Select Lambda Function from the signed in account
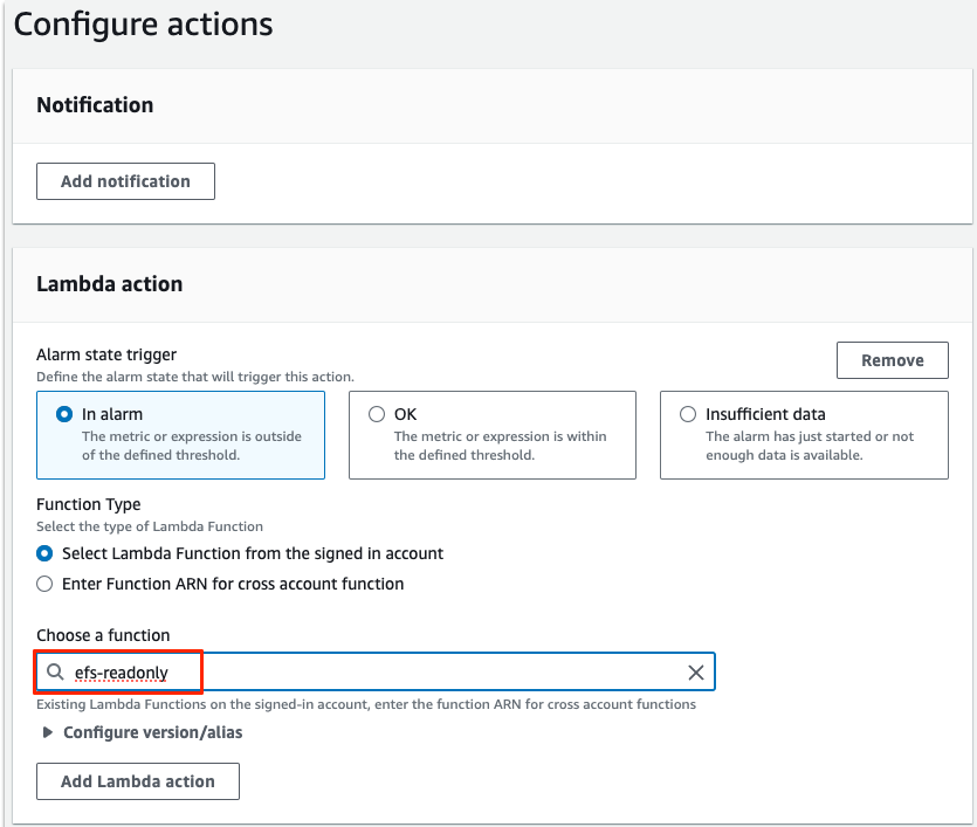 [43, 552]
